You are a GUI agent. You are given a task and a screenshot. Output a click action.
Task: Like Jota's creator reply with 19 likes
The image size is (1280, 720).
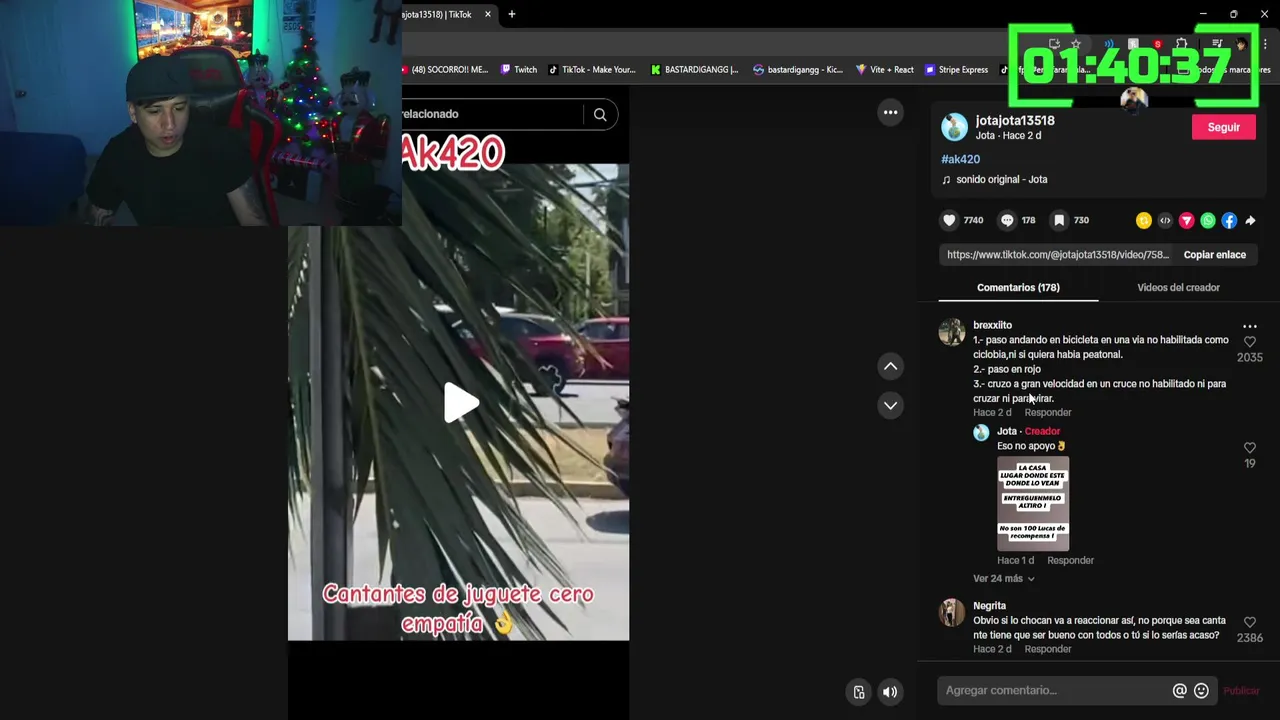(1250, 448)
